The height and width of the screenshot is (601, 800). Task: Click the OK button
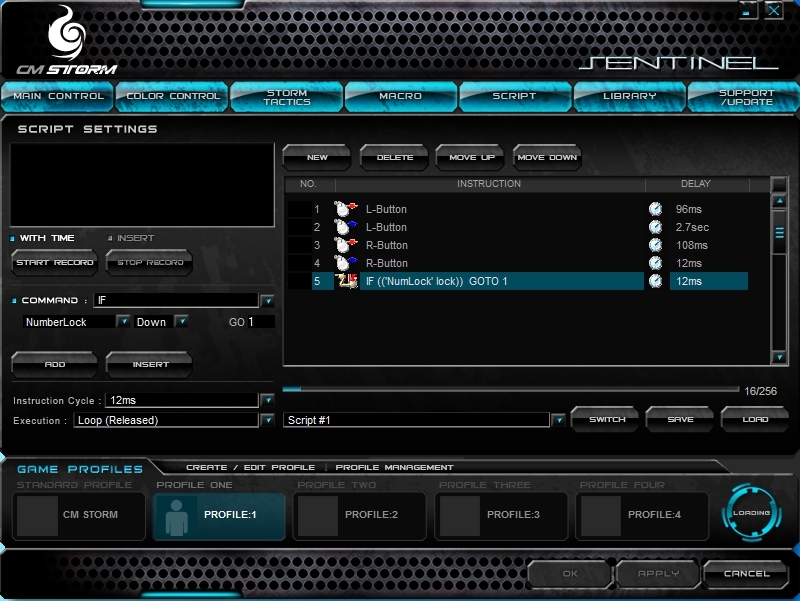[x=570, y=574]
